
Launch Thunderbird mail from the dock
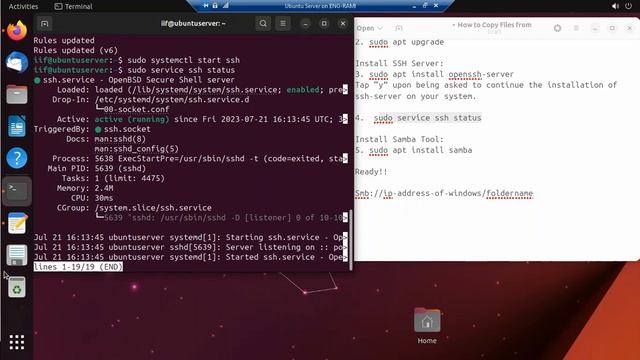click(17, 62)
